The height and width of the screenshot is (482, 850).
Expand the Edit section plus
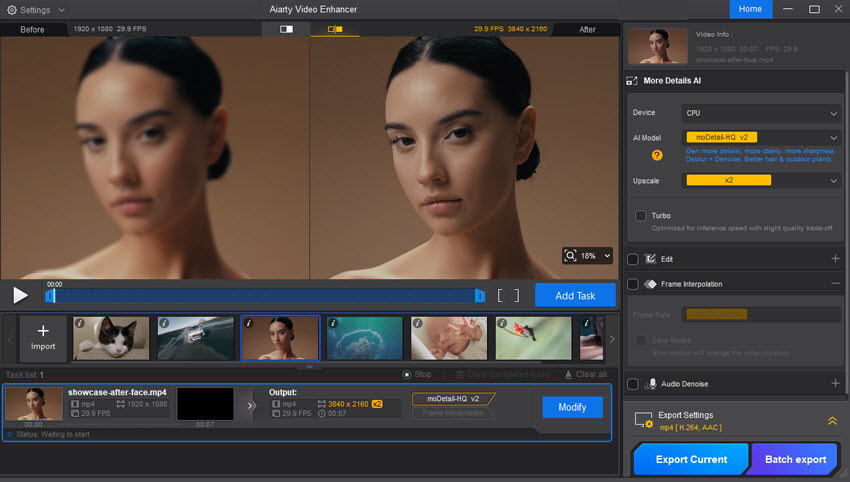click(x=835, y=259)
